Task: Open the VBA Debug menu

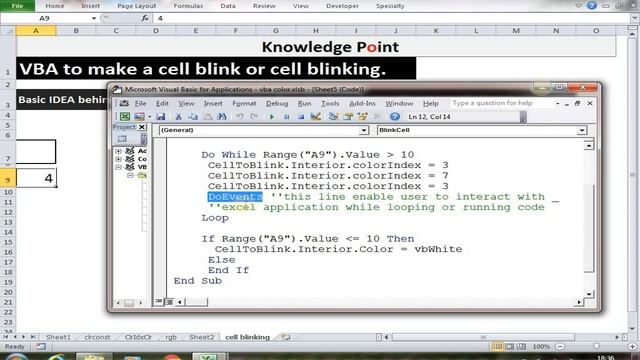Action: click(277, 104)
